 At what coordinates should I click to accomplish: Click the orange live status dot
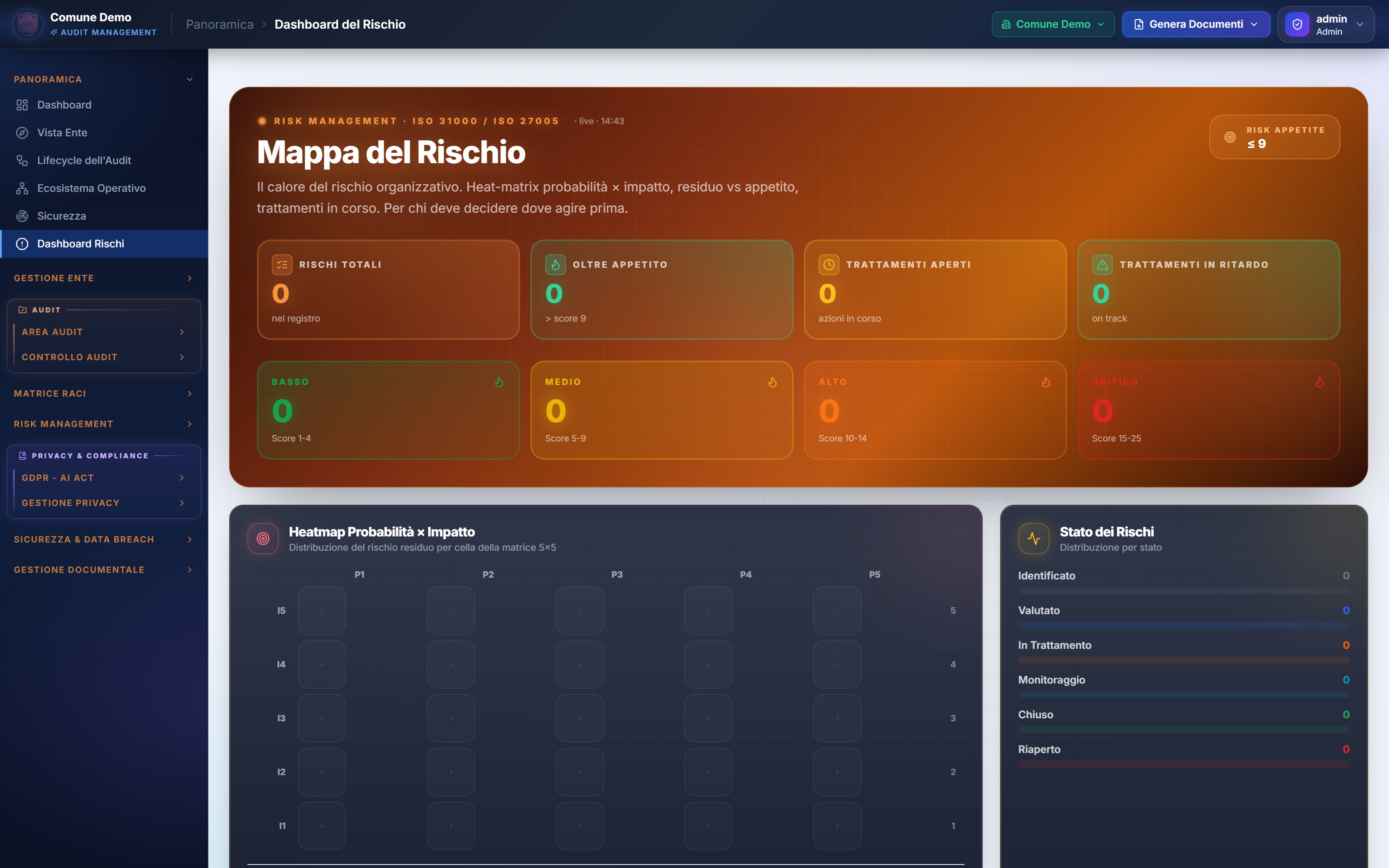(262, 121)
